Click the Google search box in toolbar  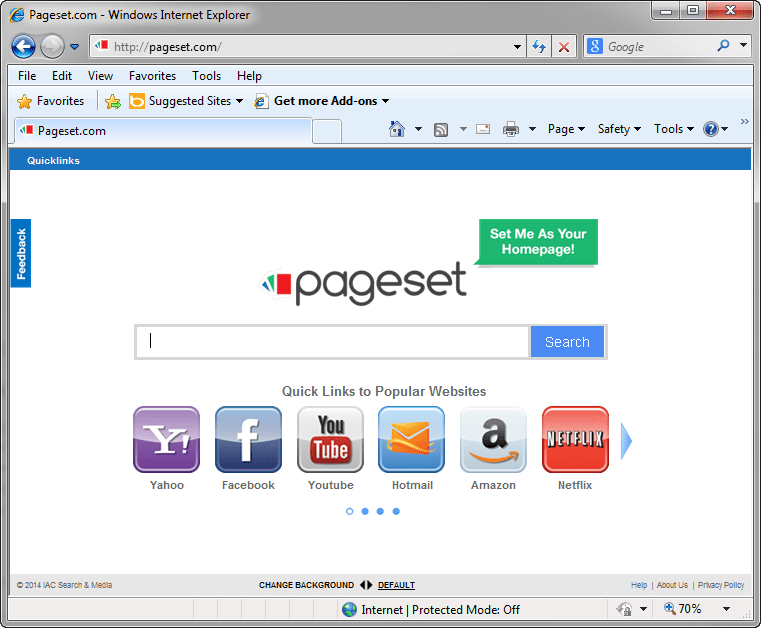pyautogui.click(x=650, y=47)
